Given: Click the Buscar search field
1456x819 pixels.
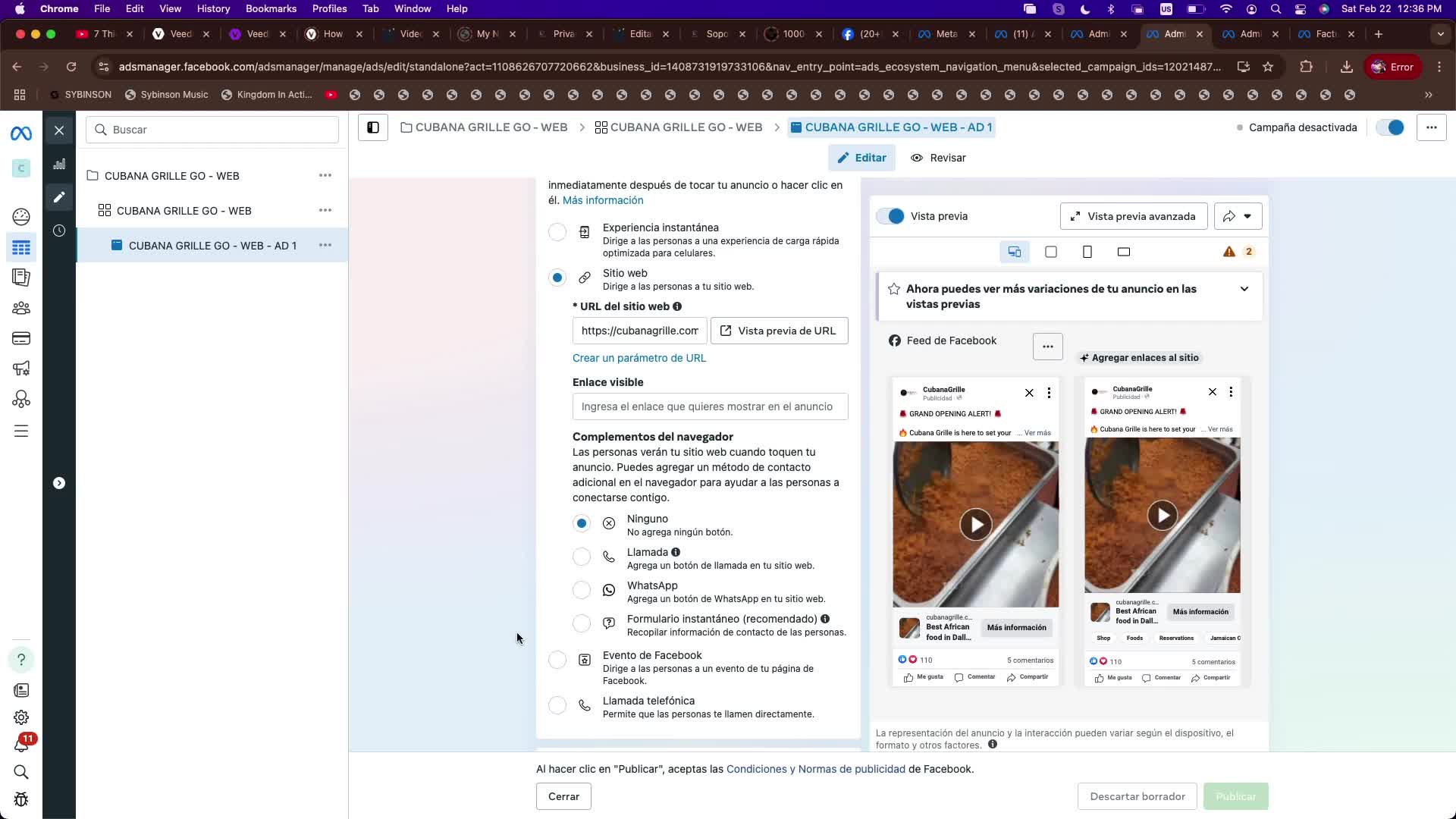Looking at the screenshot, I should [x=212, y=130].
